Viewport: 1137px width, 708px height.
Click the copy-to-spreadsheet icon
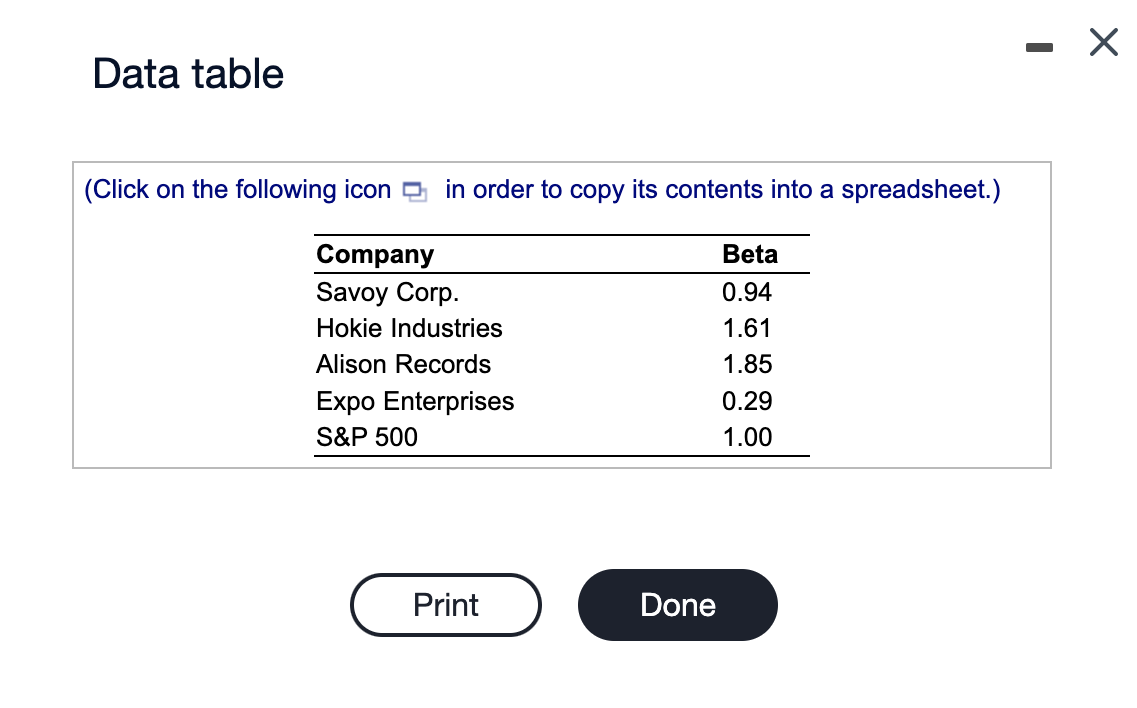click(x=414, y=191)
